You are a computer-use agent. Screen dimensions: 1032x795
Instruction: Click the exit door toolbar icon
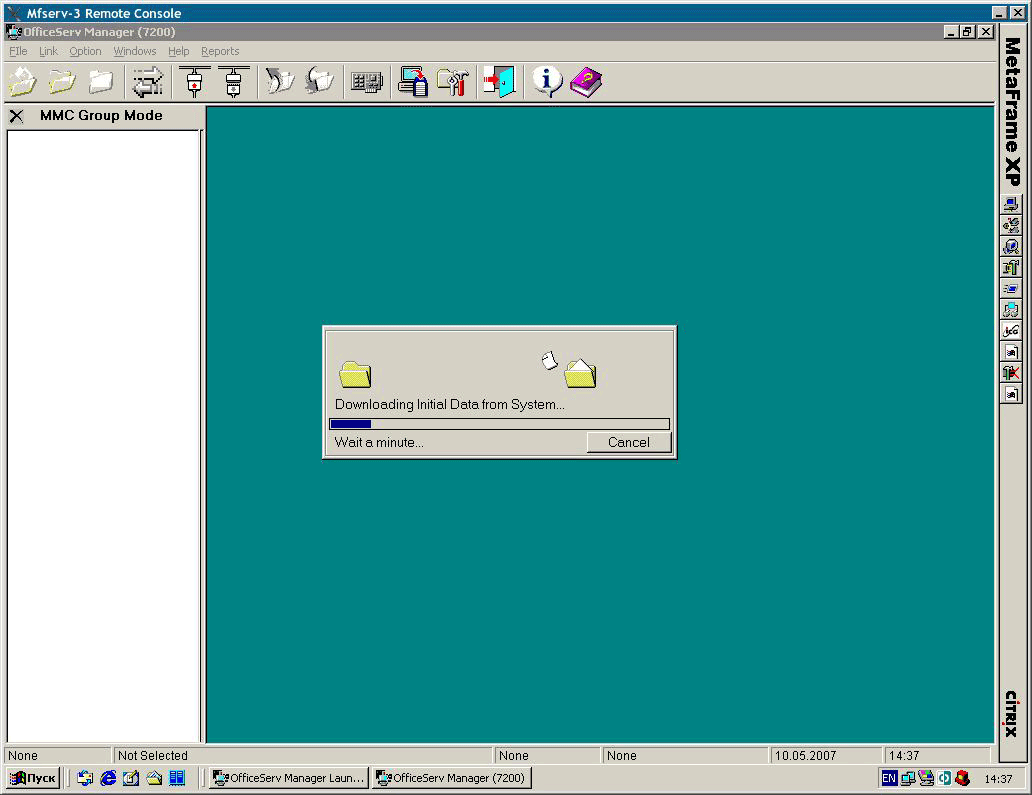coord(500,82)
